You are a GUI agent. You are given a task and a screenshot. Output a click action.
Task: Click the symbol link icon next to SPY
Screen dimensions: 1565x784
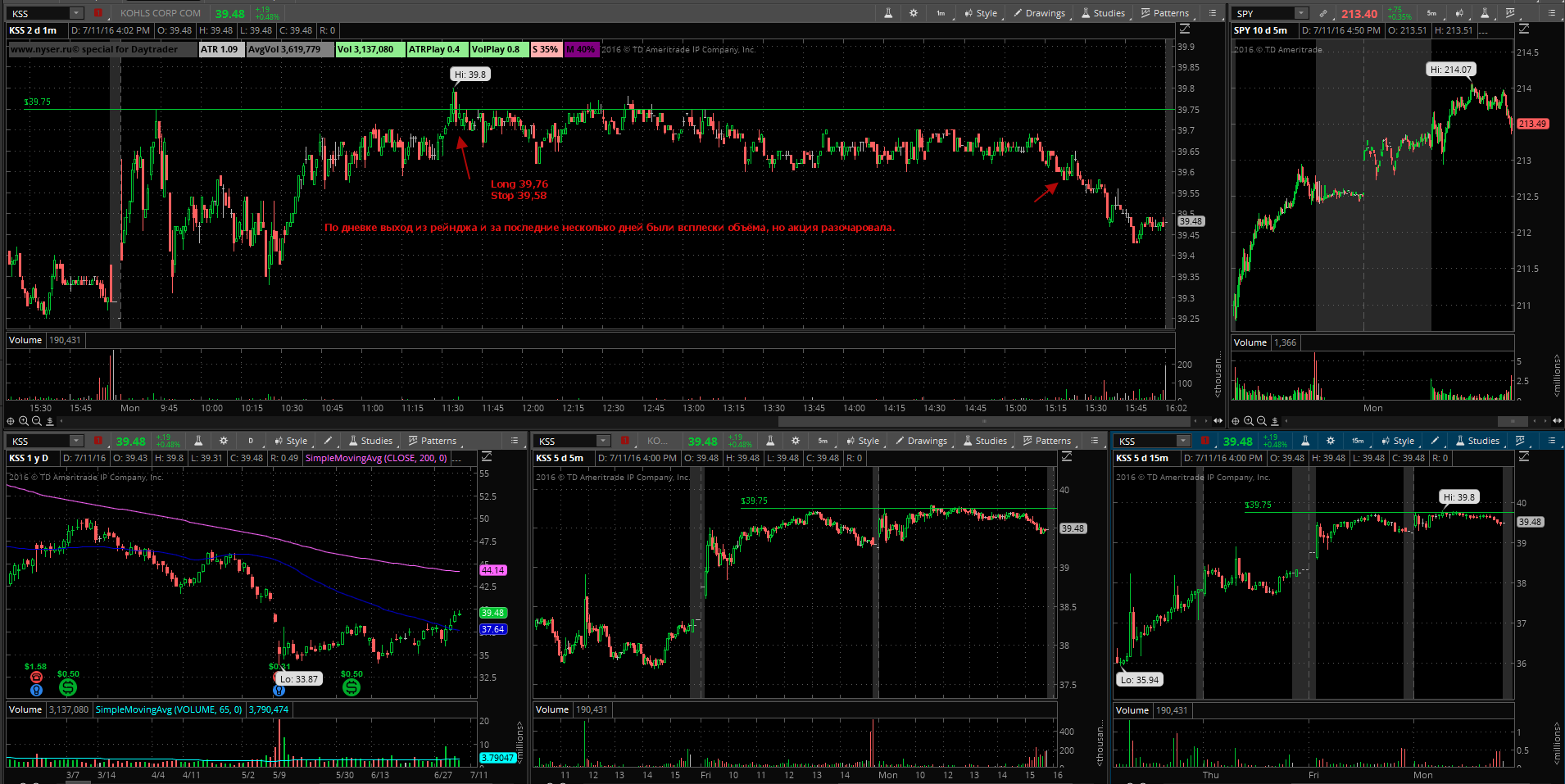pos(1323,13)
